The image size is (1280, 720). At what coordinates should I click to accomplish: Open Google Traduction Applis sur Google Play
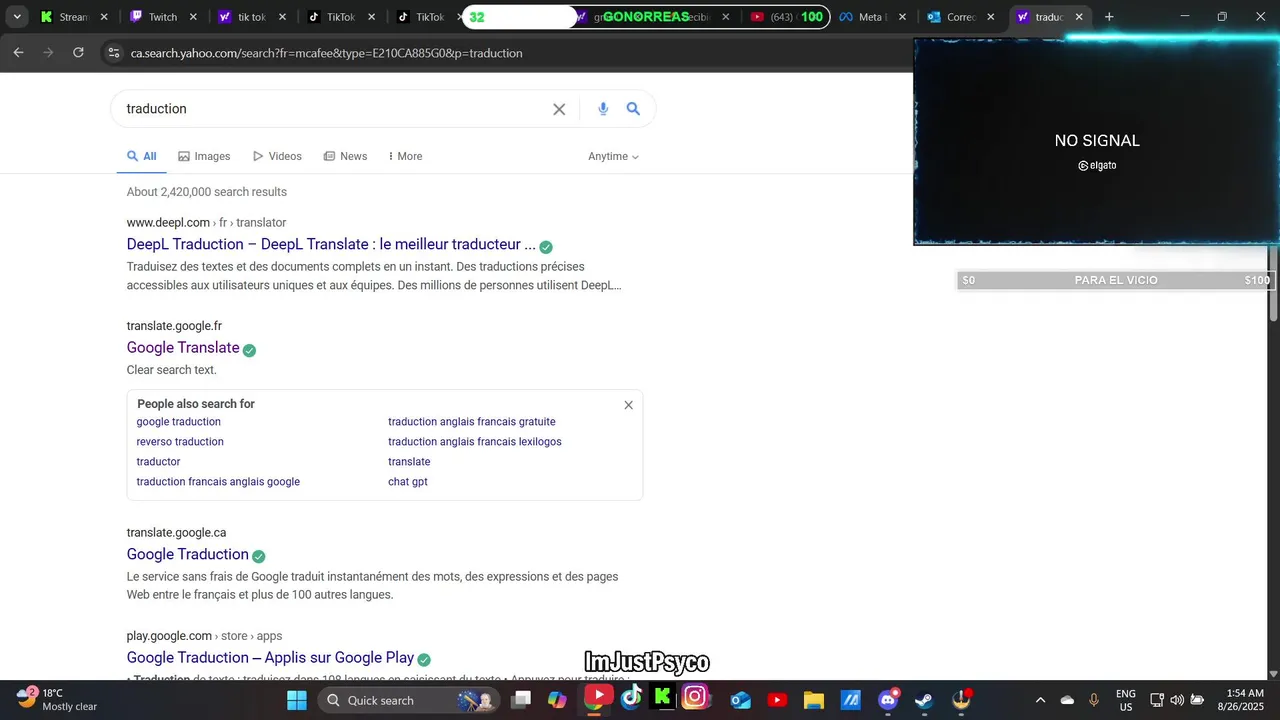[270, 657]
